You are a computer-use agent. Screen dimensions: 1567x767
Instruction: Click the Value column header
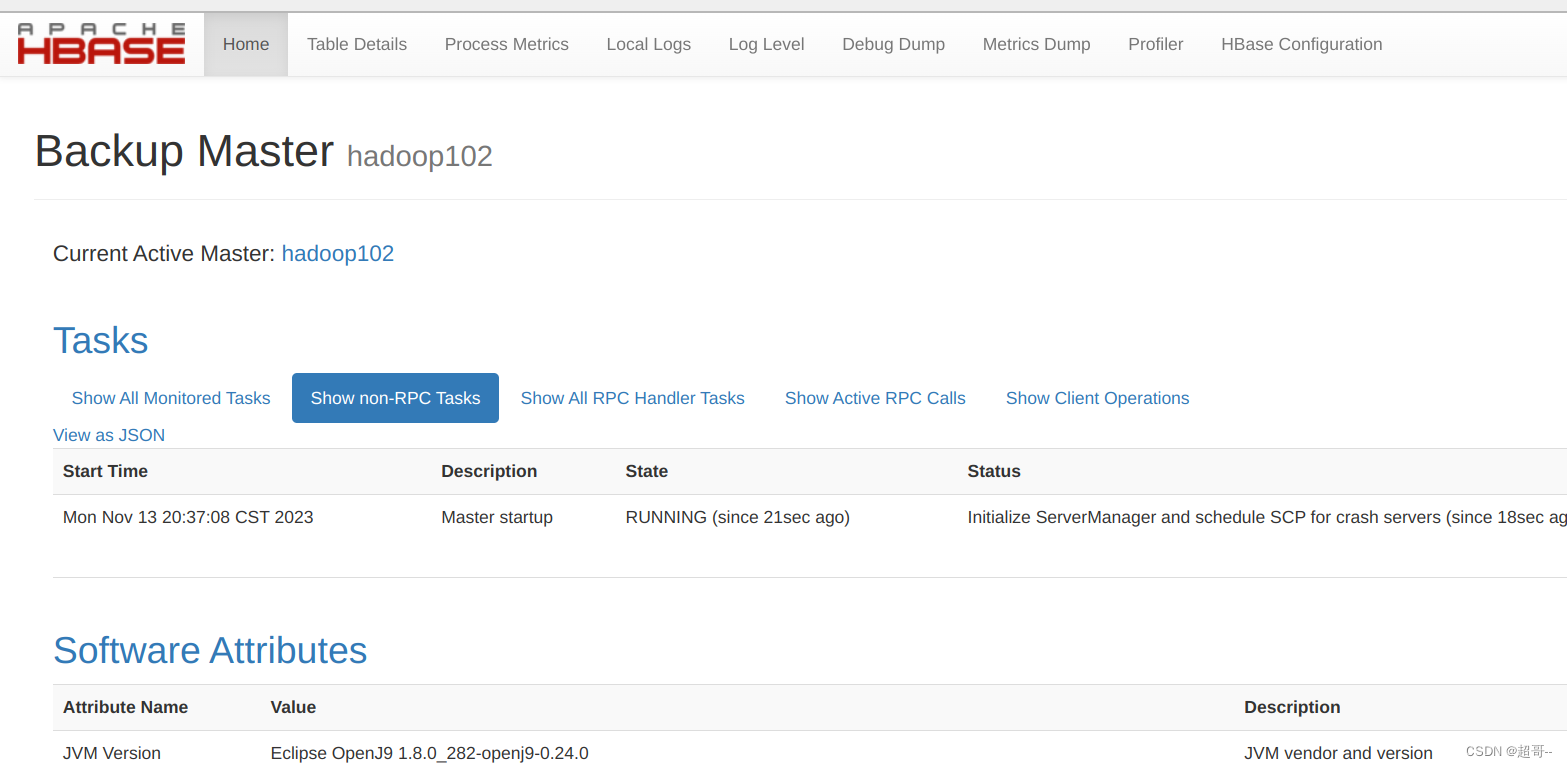pos(293,707)
